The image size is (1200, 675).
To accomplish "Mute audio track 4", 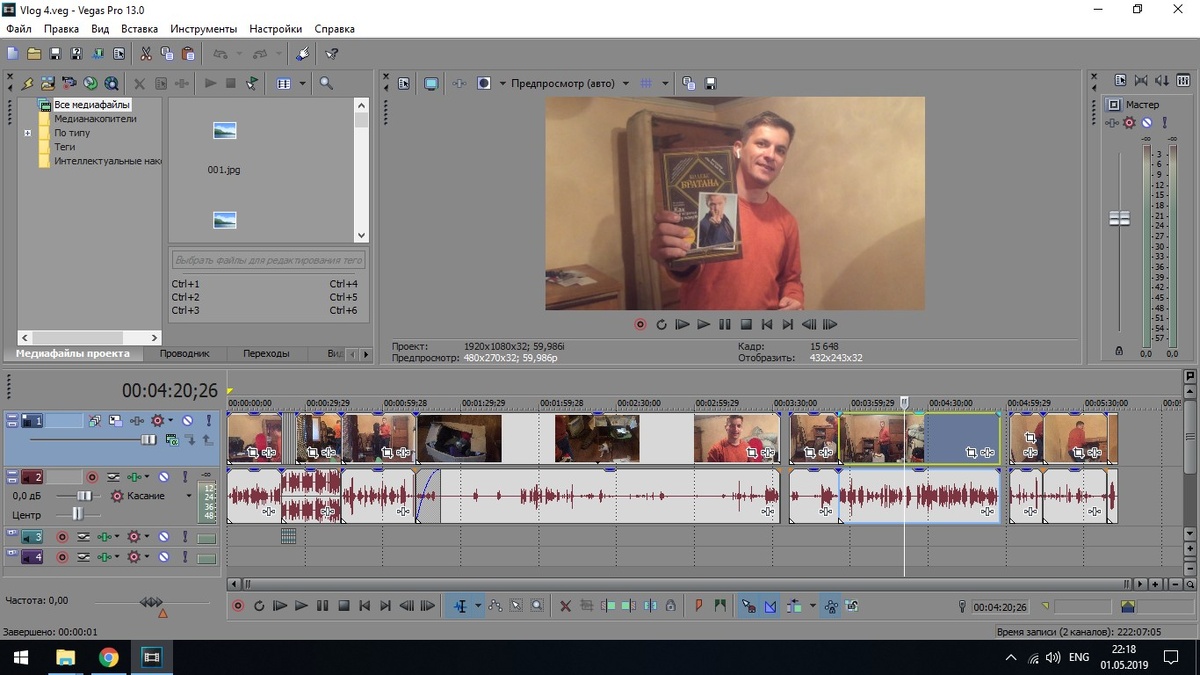I will (164, 557).
